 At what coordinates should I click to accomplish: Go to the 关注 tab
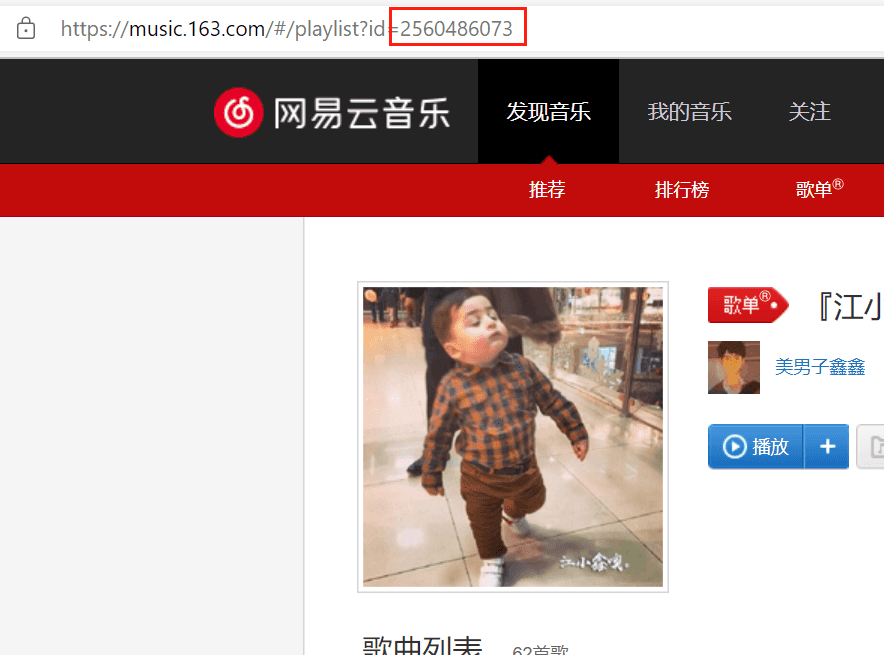(x=809, y=112)
